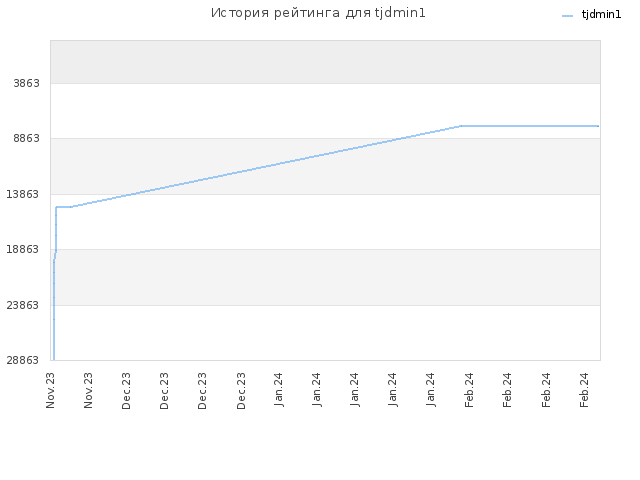640x480 pixels.
Task: Click the corner where the steep rise ends
Action: (56, 207)
